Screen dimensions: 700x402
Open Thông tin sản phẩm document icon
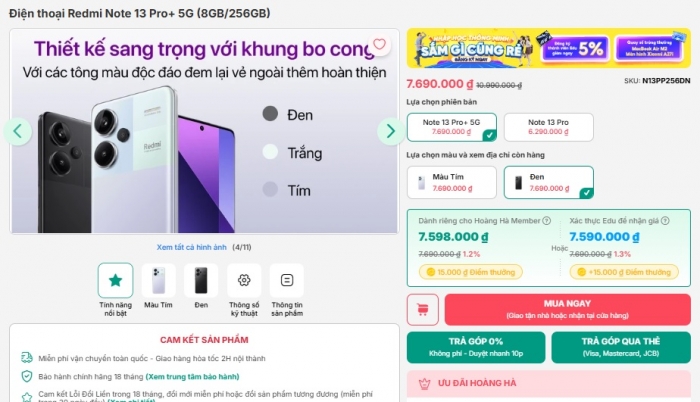tap(287, 281)
